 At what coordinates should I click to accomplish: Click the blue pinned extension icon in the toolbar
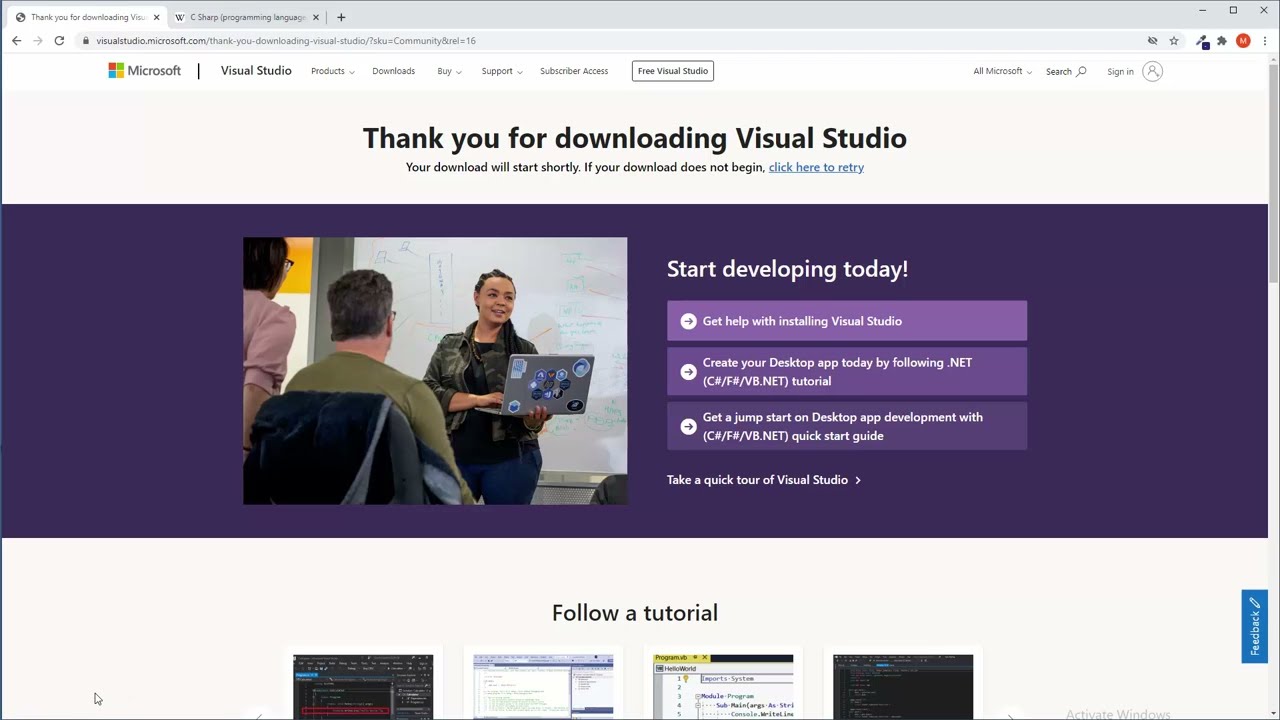[x=1202, y=41]
